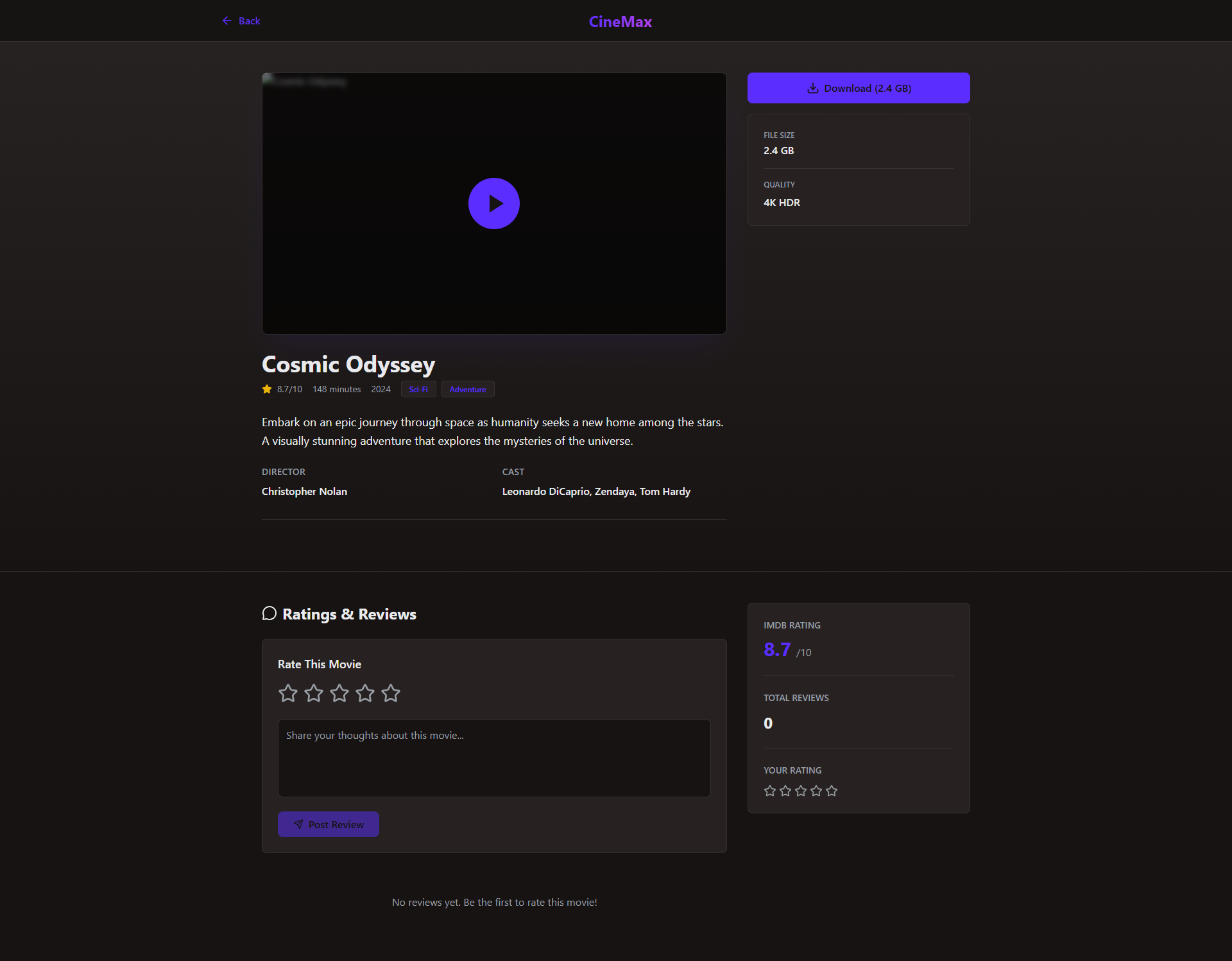This screenshot has height=961, width=1232.
Task: Select the Adventure genre tag
Action: coord(468,390)
